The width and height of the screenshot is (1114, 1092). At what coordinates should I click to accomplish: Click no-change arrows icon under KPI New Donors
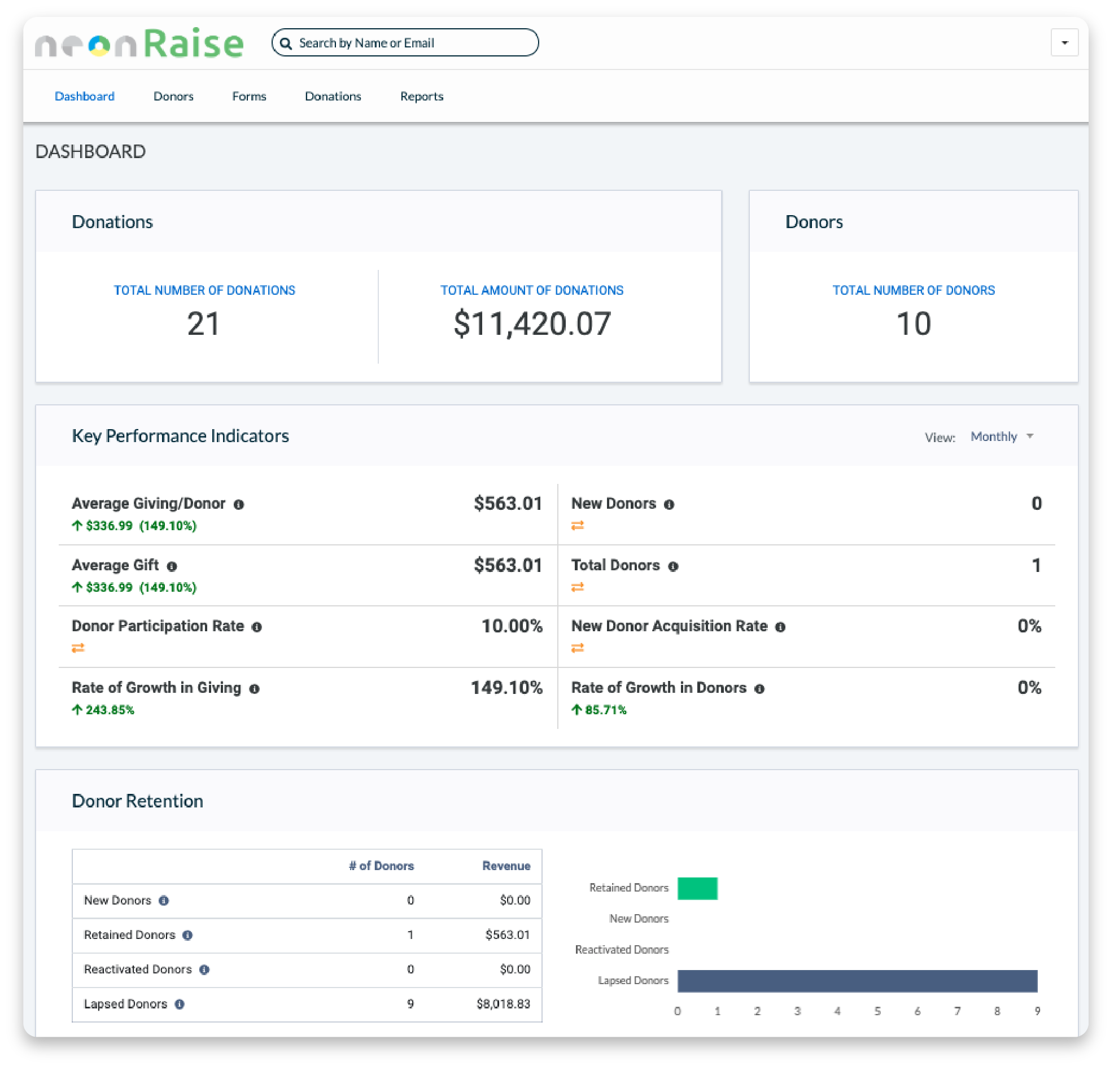coord(578,525)
